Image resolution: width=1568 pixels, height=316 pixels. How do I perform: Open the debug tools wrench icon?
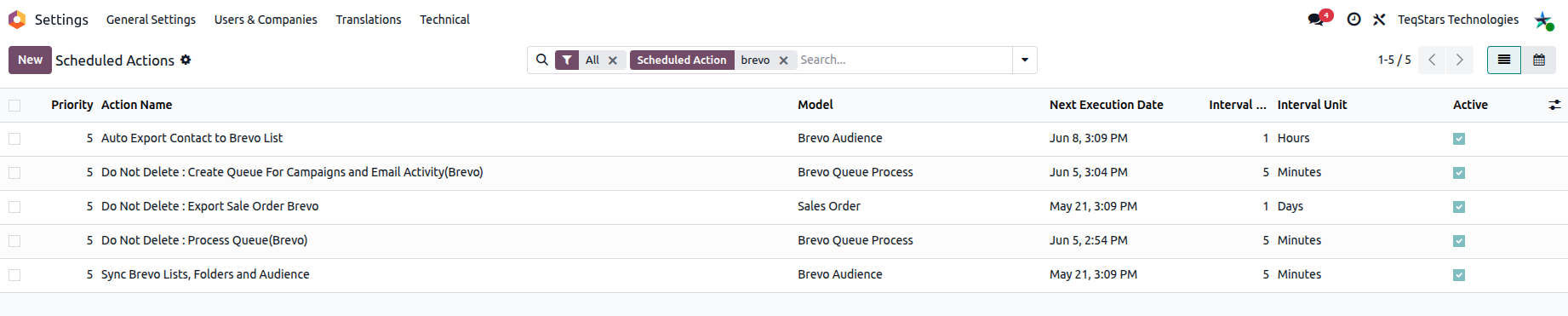click(x=1379, y=19)
